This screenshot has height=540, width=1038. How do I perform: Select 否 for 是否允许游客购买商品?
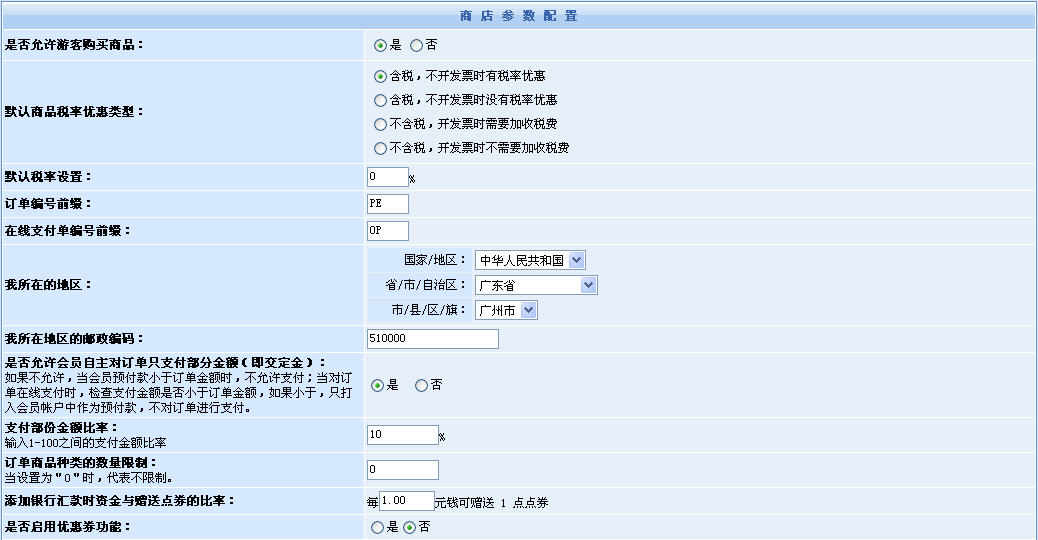416,45
